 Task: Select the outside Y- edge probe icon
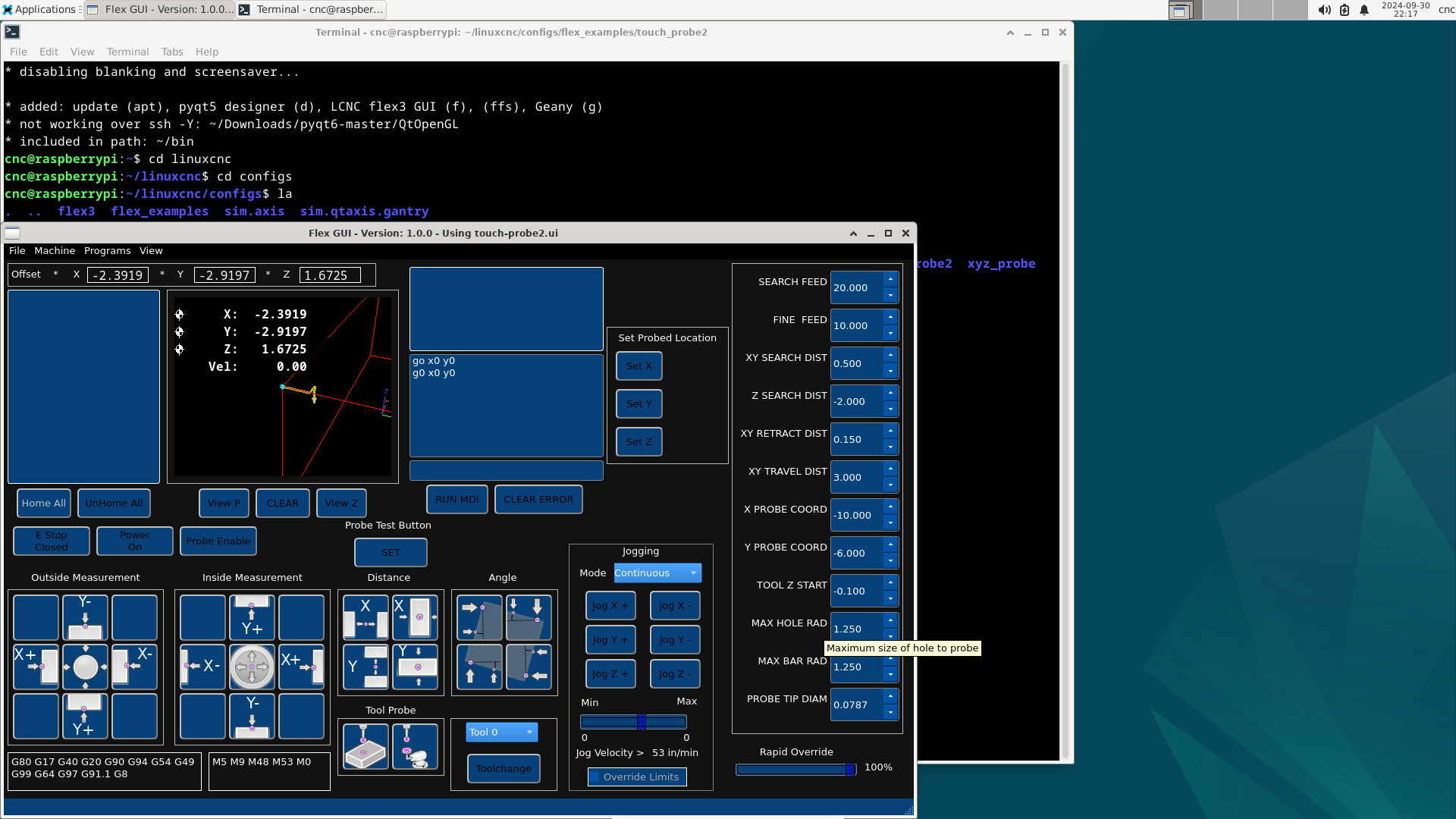tap(85, 617)
